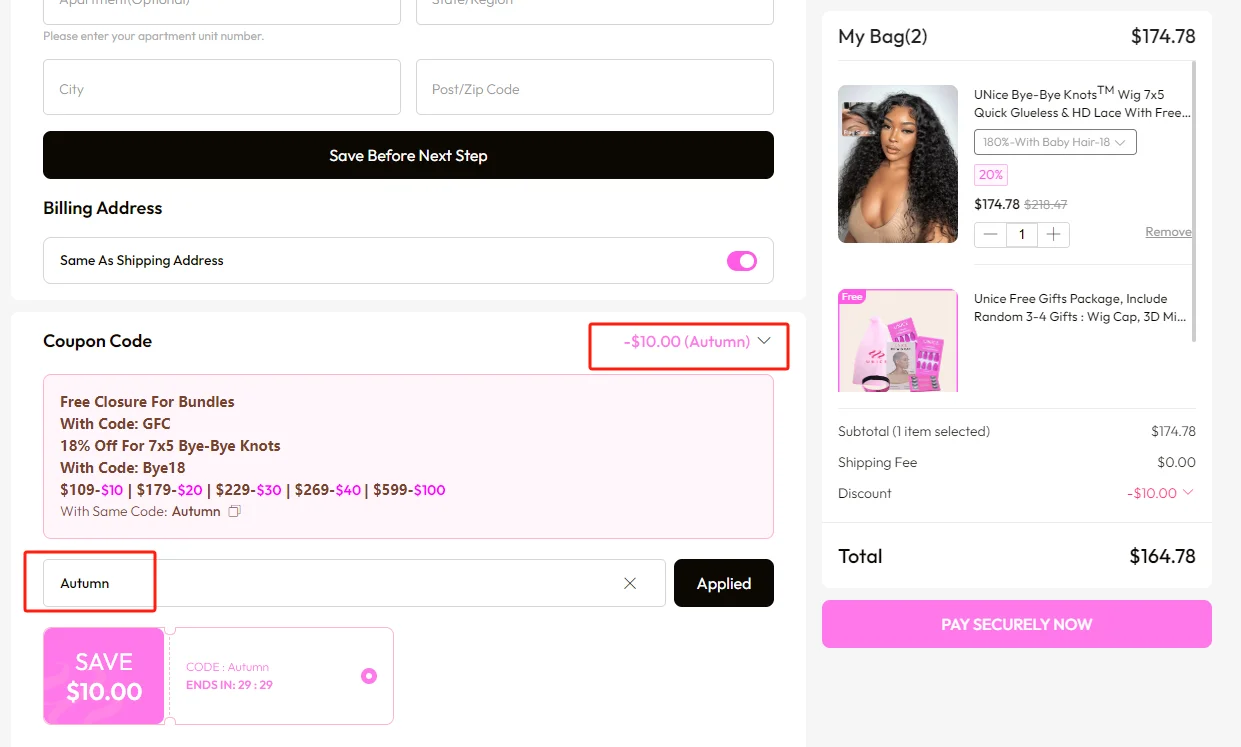Click the SAVE $10.00 coupon card
1241x747 pixels.
click(218, 676)
